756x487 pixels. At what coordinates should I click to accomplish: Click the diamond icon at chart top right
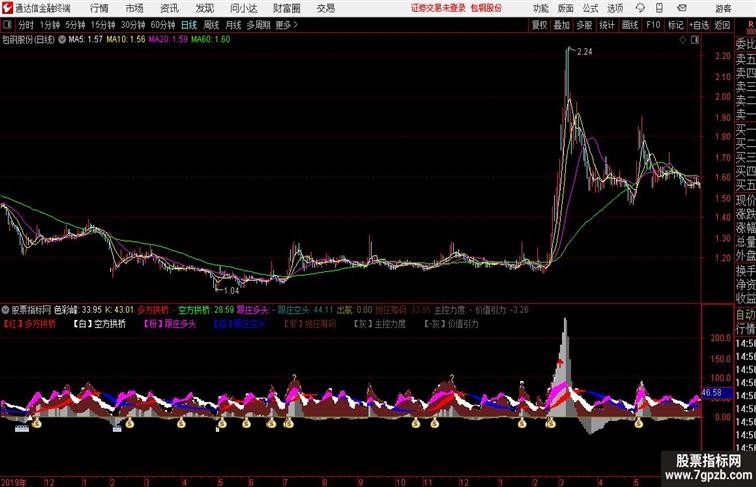tap(683, 40)
